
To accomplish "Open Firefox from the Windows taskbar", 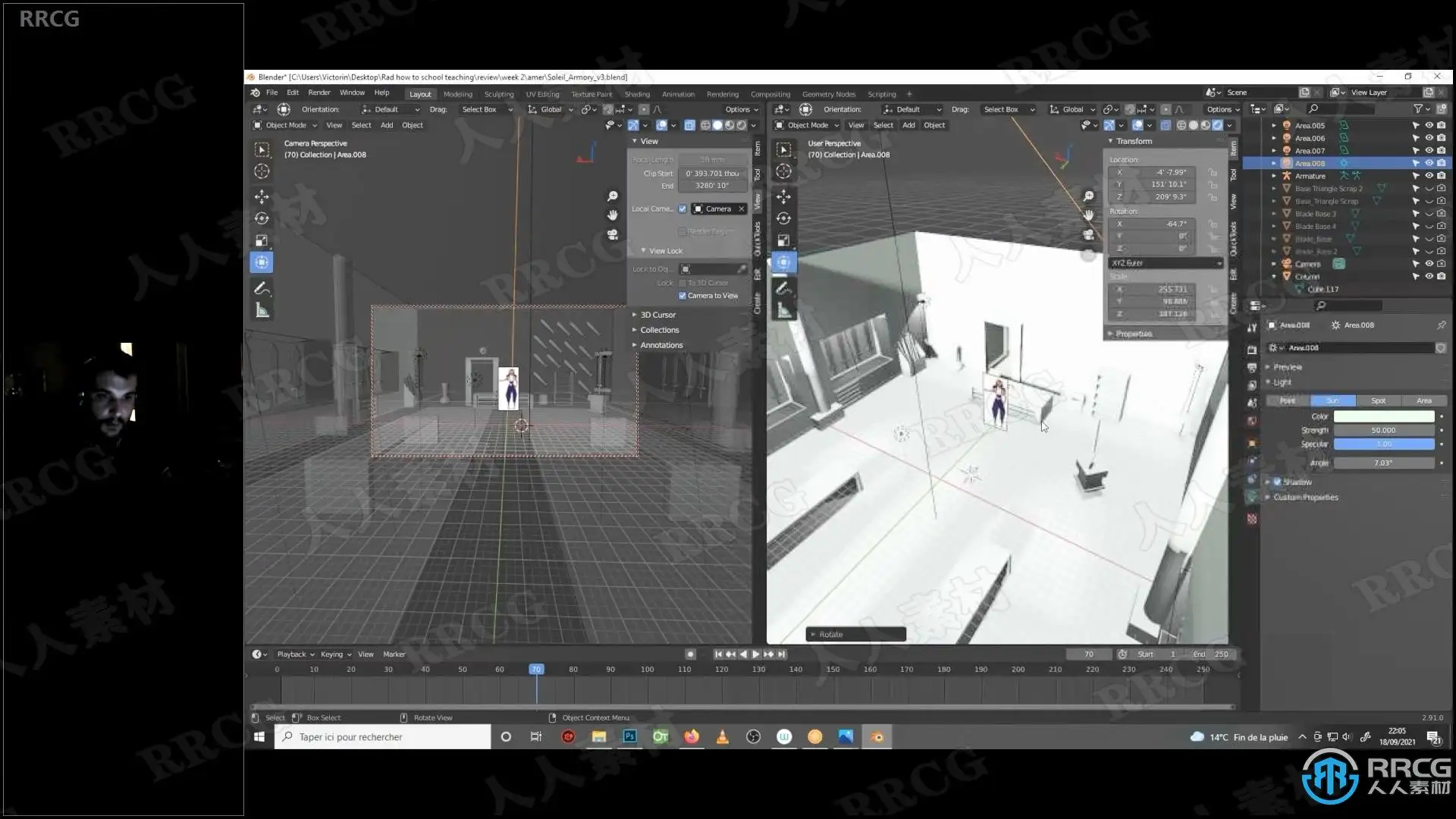I will click(x=691, y=736).
